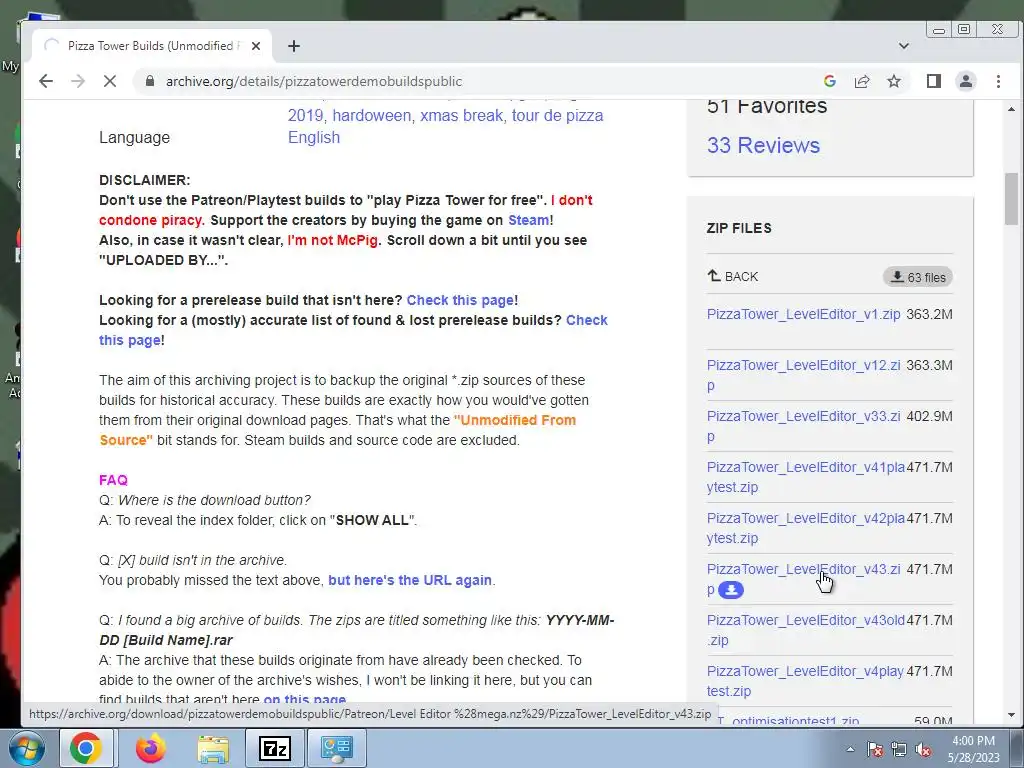Click the pink 'FAQ' heading

(x=113, y=480)
